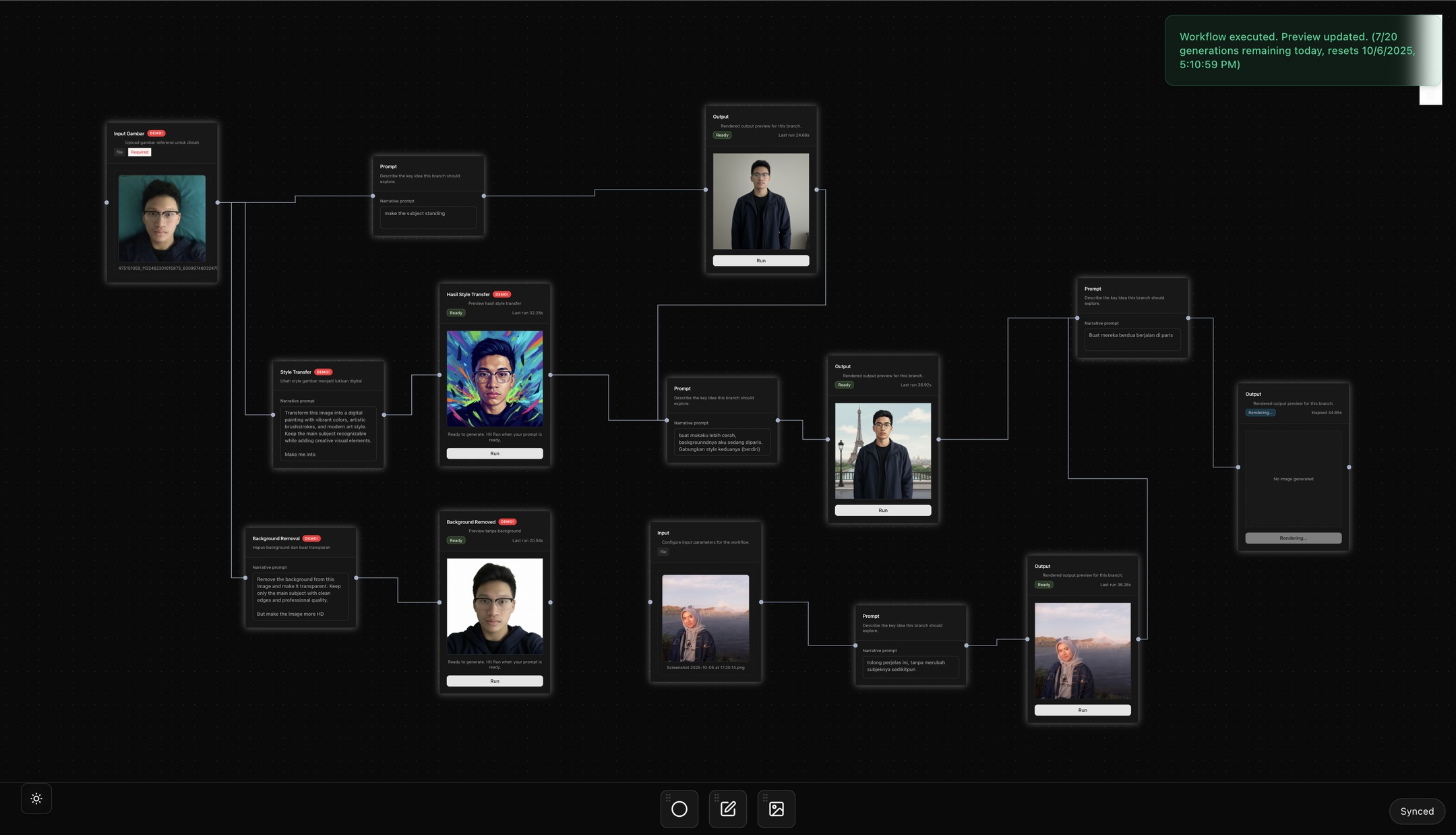Run the hijab woman output node
1456x835 pixels.
1082,710
